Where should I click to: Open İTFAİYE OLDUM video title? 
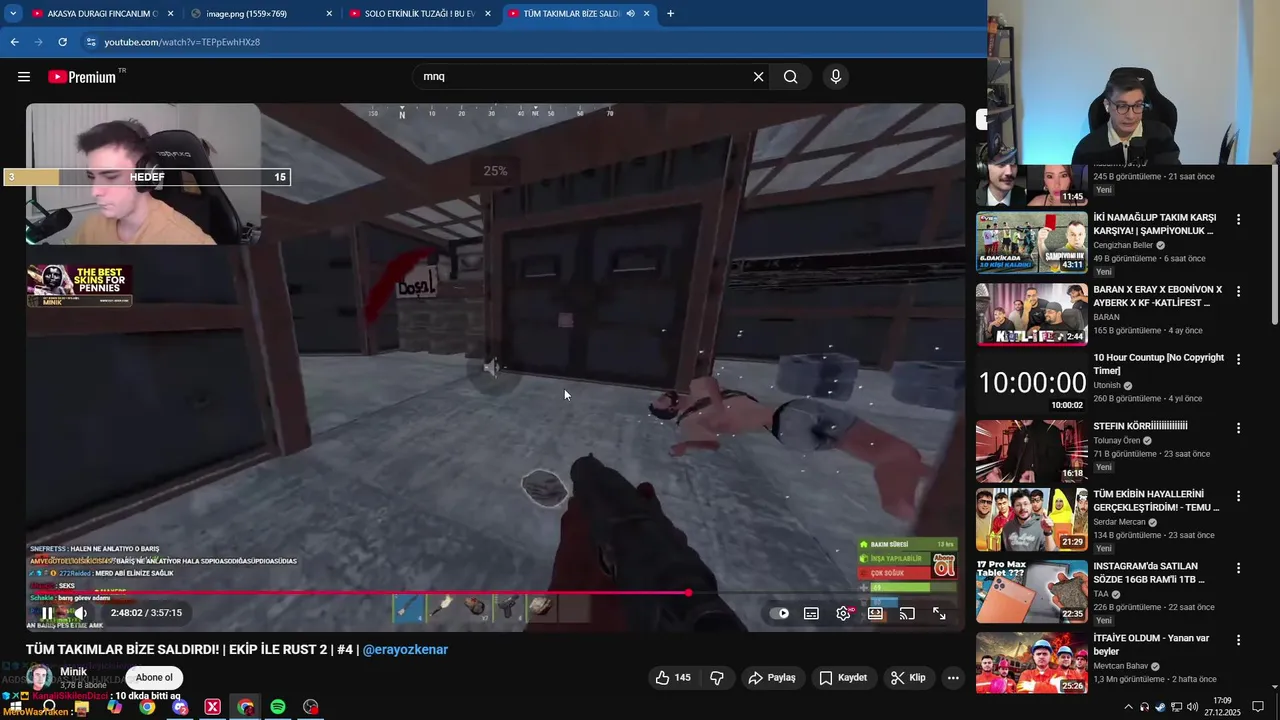pyautogui.click(x=1151, y=644)
